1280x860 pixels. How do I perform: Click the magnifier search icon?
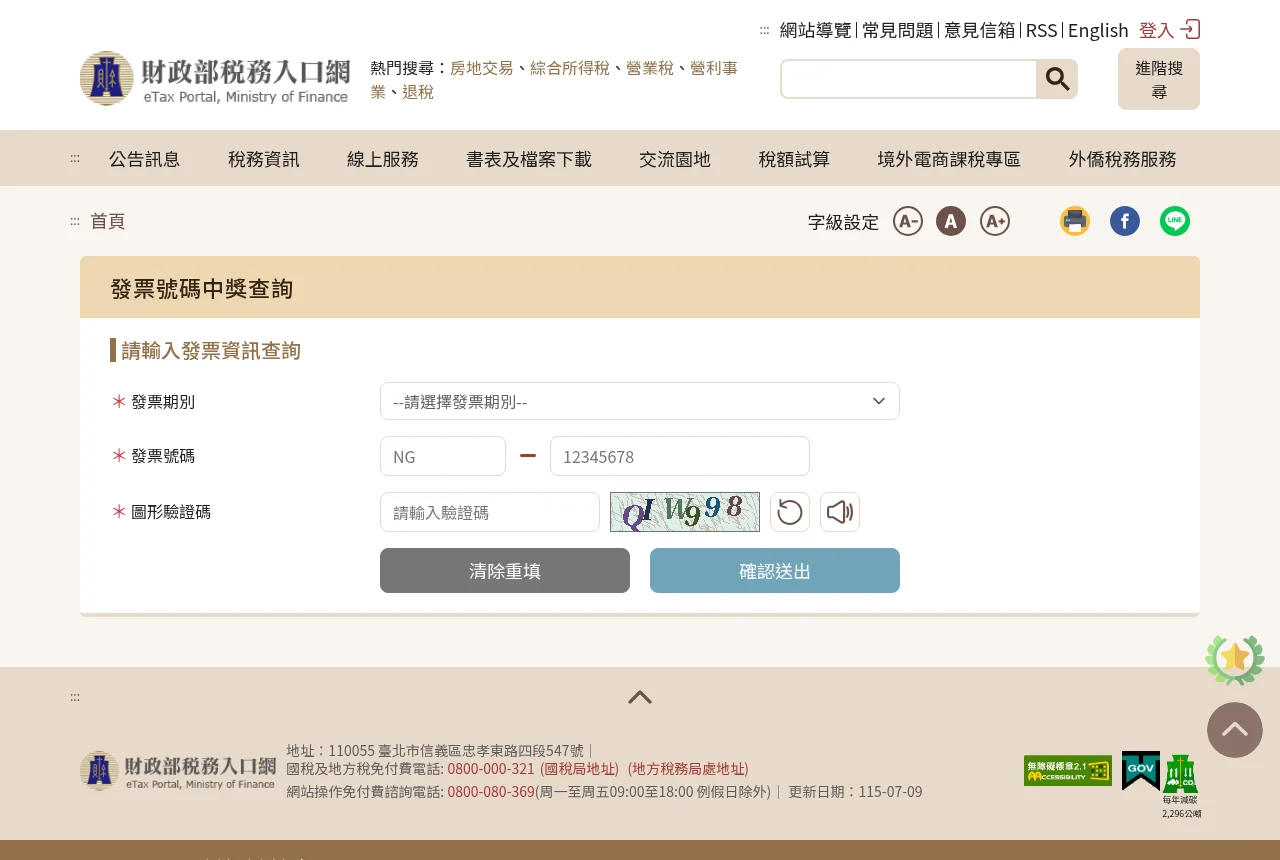1057,79
